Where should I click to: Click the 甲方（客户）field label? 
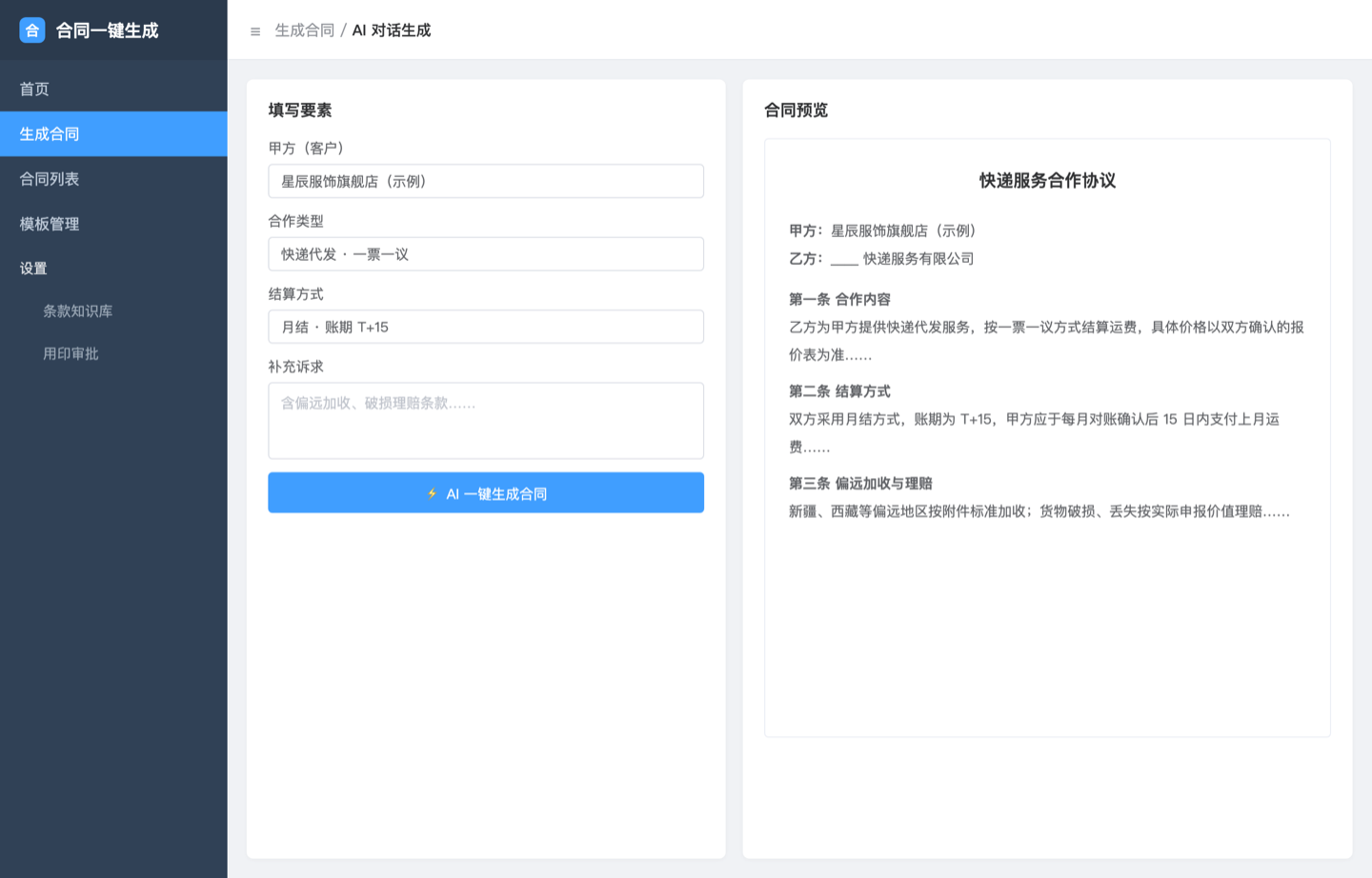click(306, 149)
